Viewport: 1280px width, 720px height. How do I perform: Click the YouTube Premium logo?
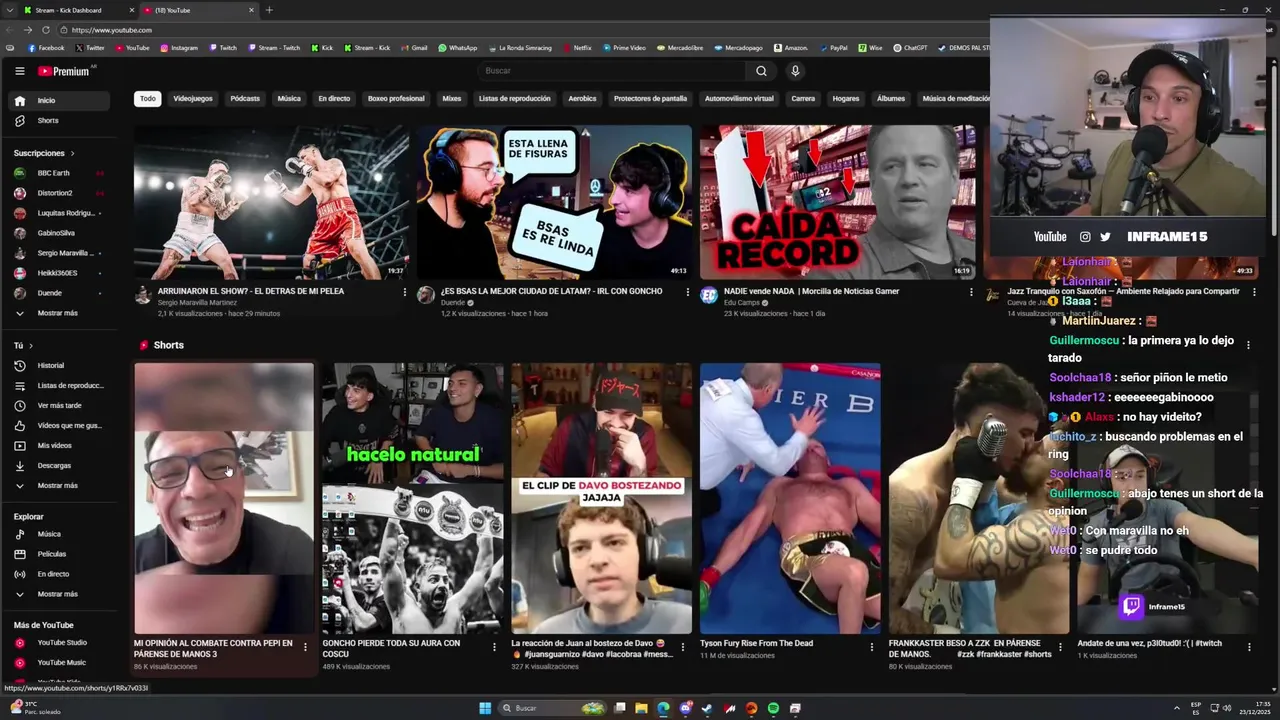click(65, 71)
